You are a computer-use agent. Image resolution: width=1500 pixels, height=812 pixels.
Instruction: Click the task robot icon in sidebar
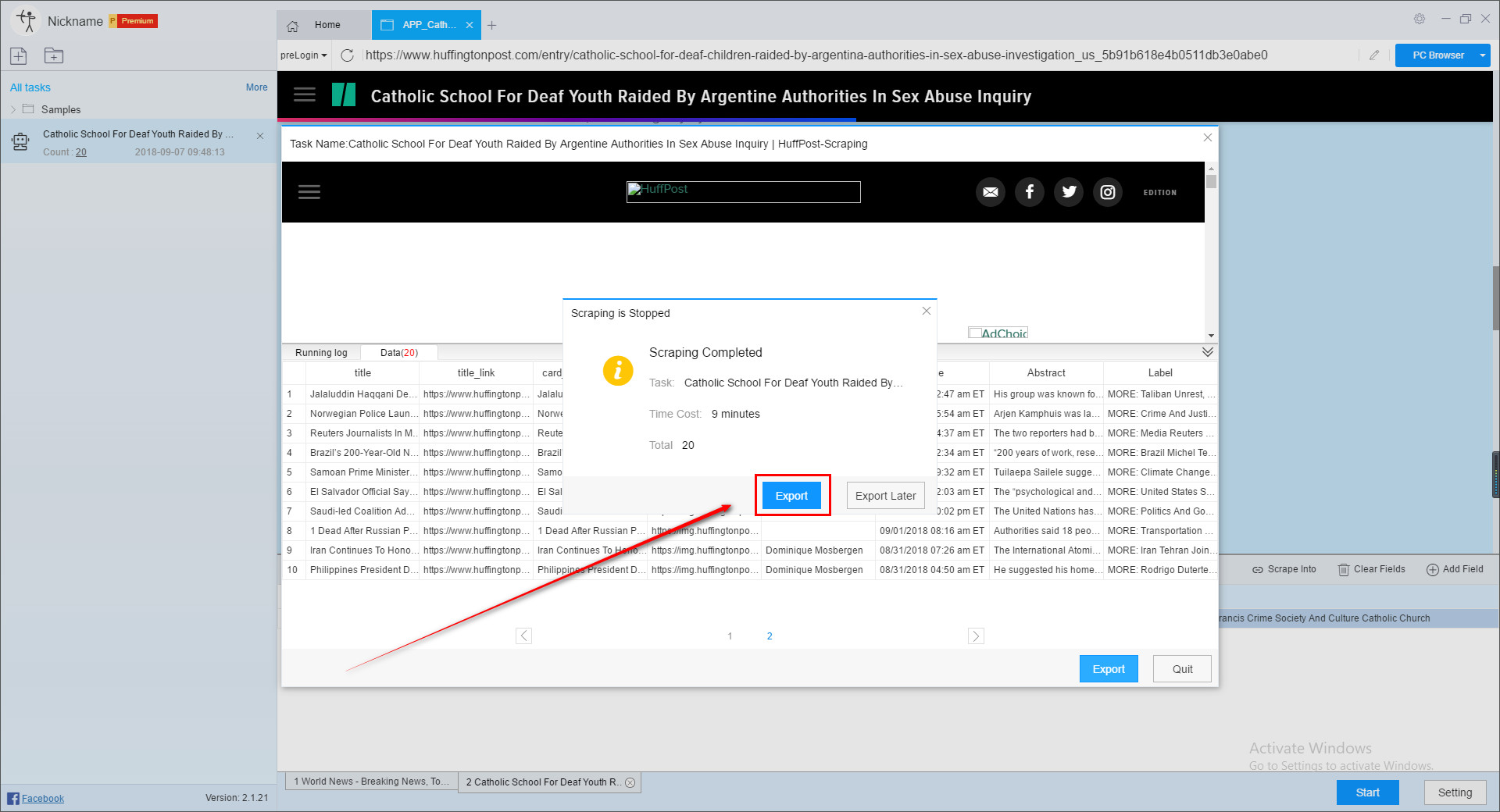(20, 141)
